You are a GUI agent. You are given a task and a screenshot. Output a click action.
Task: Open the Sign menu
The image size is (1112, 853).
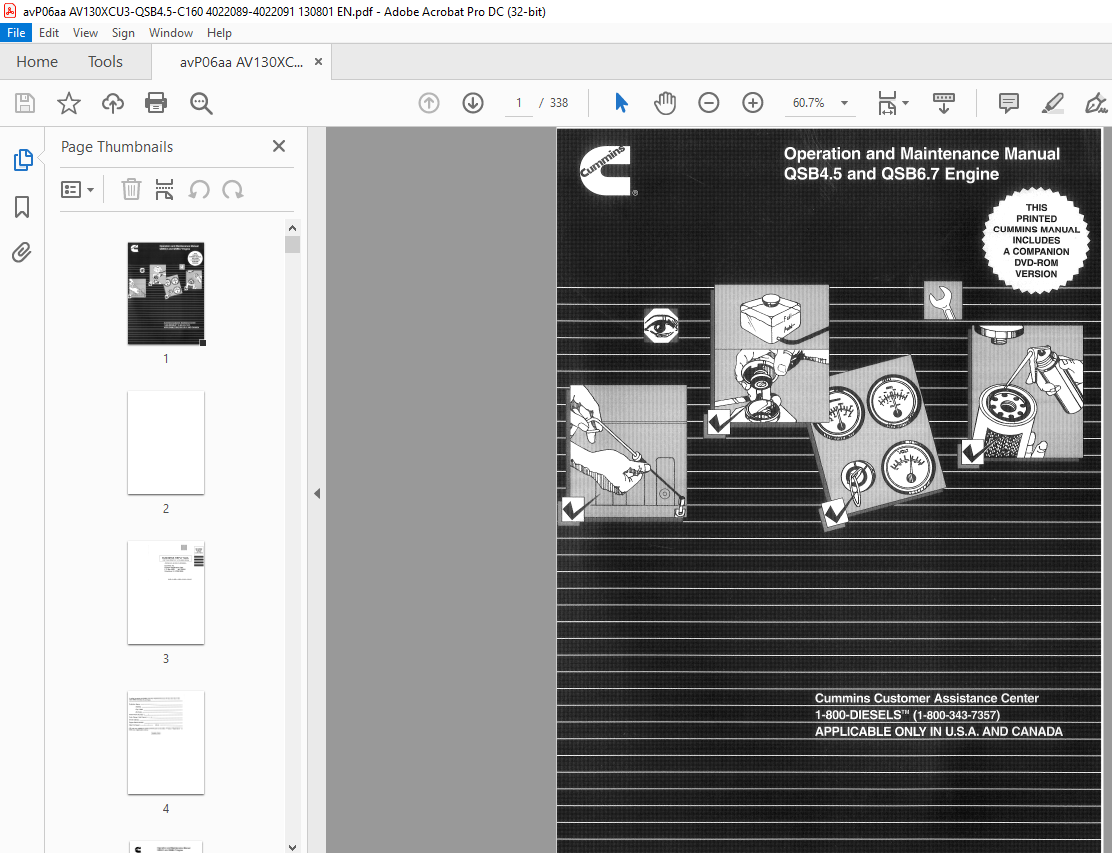(x=123, y=33)
